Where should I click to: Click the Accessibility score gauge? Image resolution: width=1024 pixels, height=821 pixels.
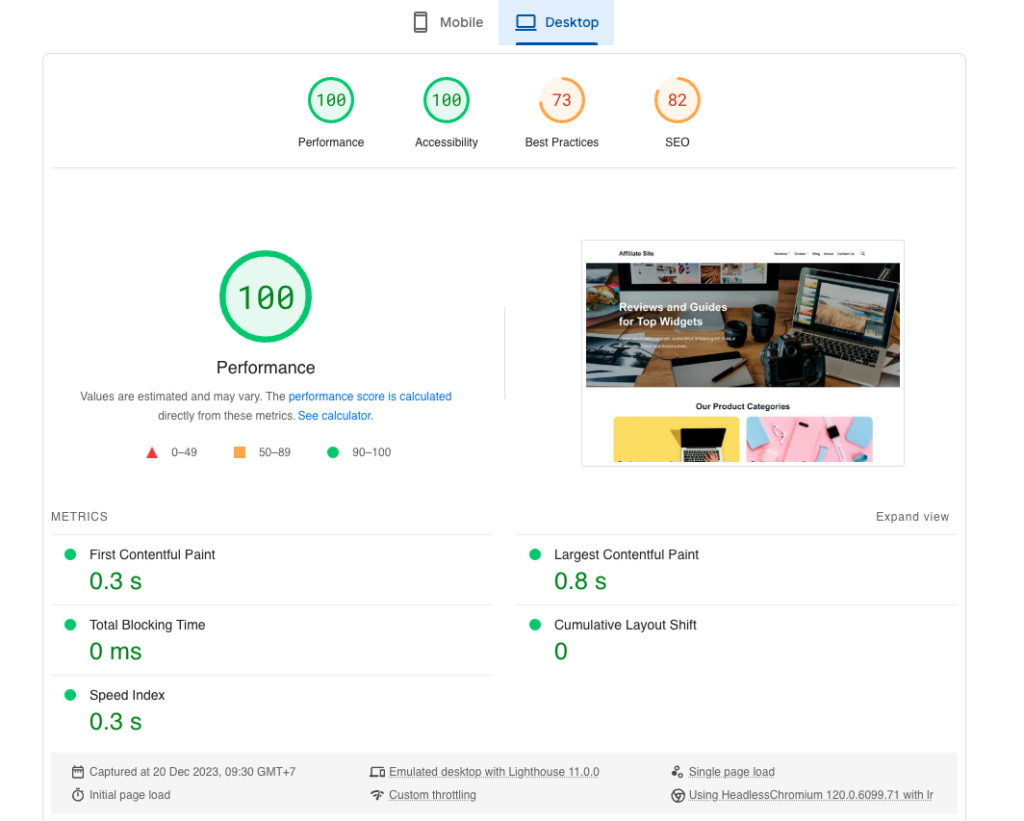click(446, 99)
